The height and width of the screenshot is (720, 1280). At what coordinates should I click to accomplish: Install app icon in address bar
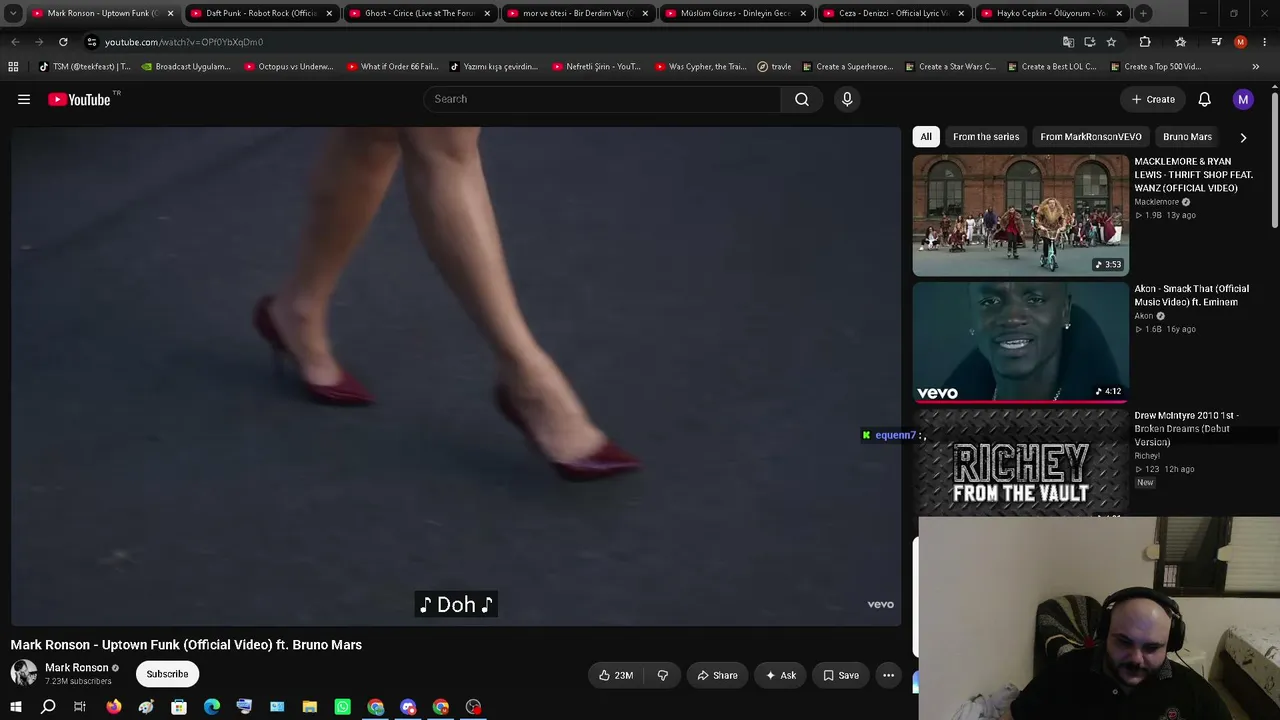1089,42
